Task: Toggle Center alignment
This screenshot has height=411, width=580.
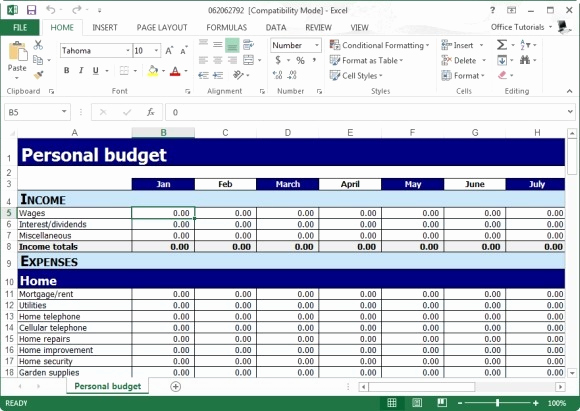Action: pyautogui.click(x=218, y=60)
